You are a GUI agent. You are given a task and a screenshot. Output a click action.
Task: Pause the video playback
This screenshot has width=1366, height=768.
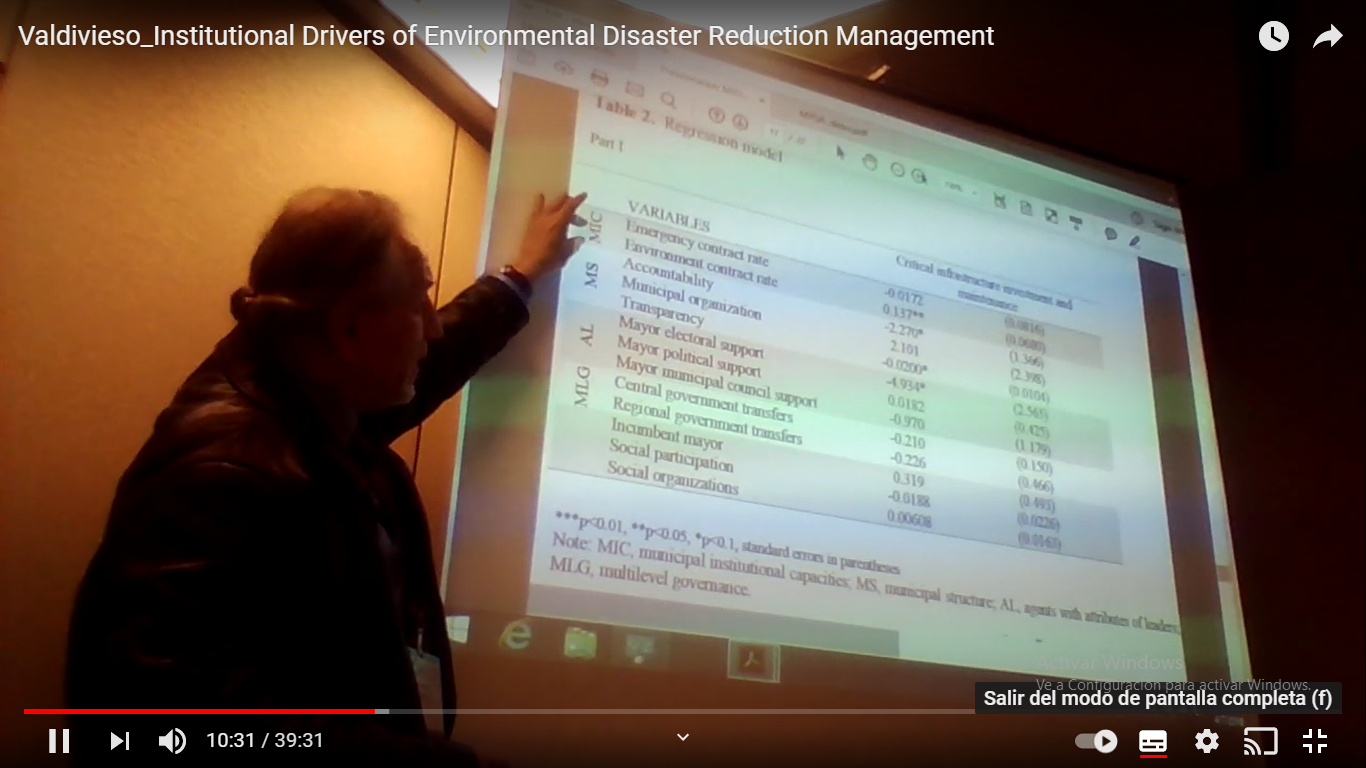pos(59,741)
